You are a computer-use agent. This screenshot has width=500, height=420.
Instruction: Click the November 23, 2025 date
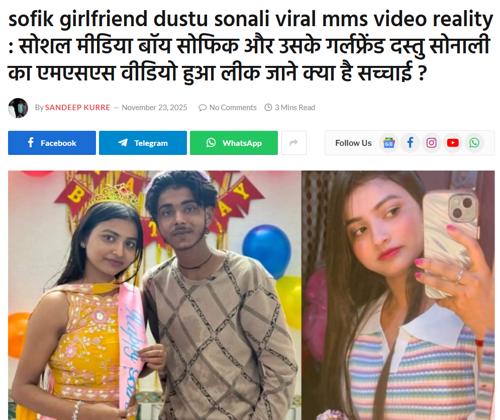coord(154,107)
